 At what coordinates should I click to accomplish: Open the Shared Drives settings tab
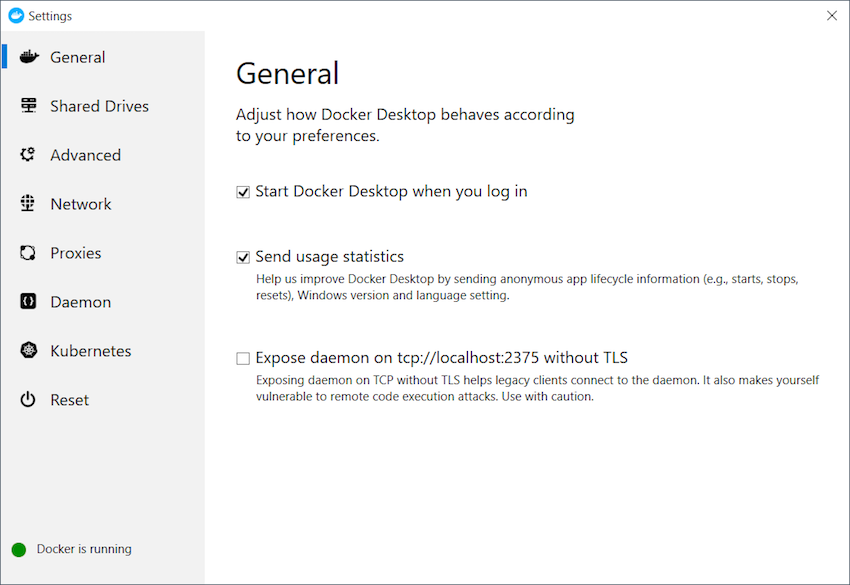pos(99,106)
